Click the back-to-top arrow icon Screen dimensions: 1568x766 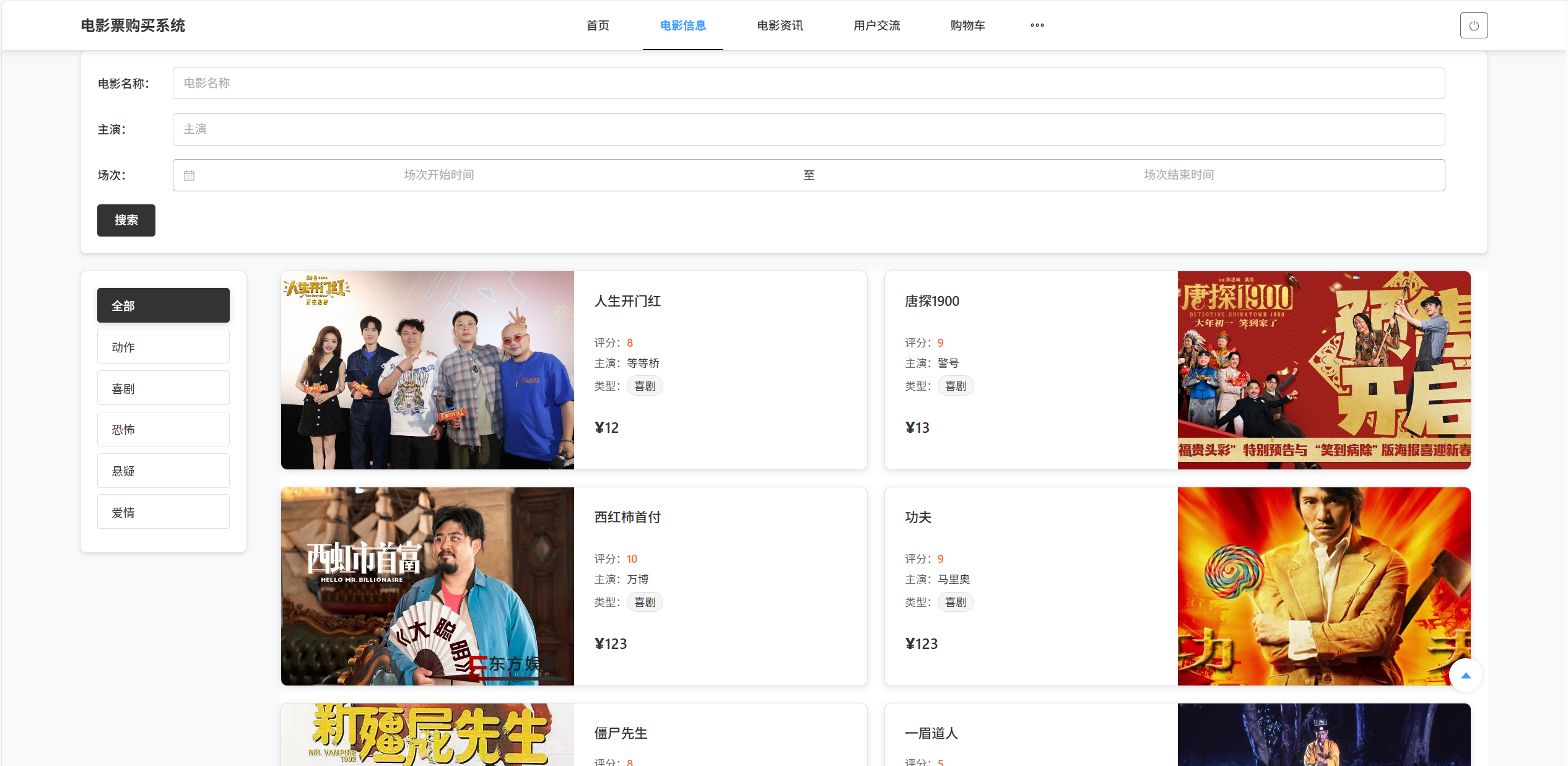point(1465,675)
